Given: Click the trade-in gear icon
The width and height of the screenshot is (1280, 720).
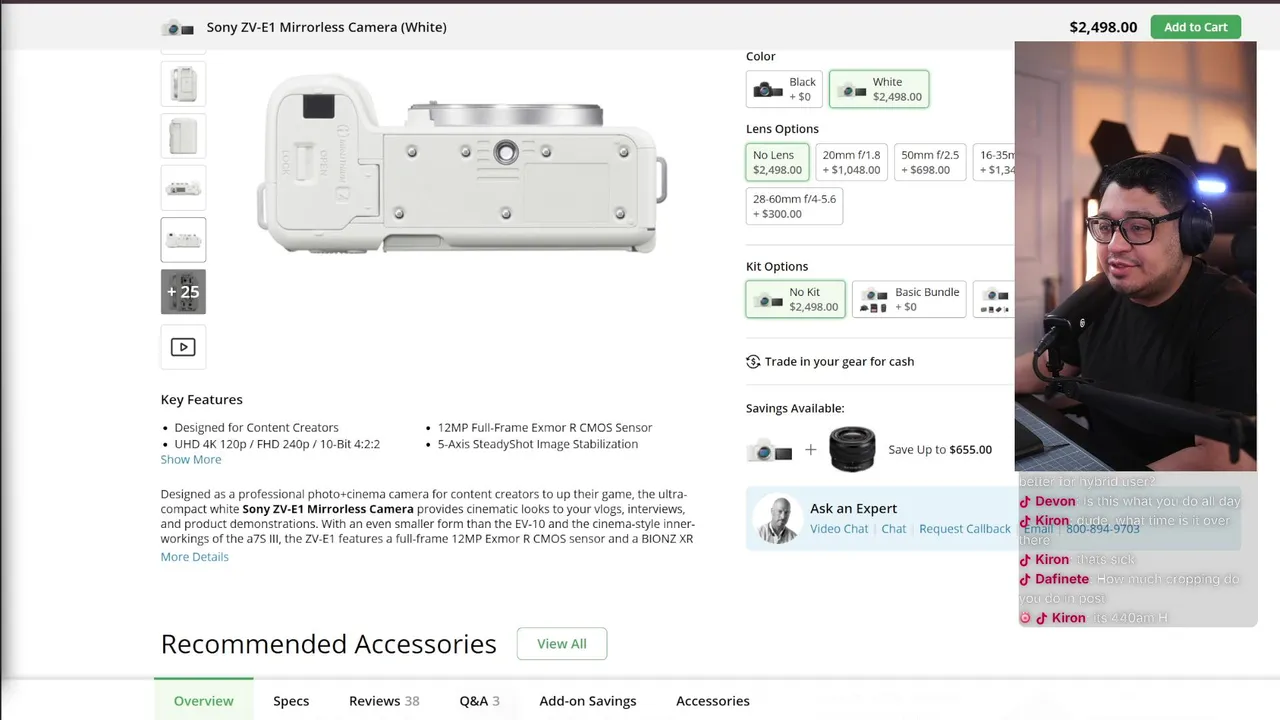Looking at the screenshot, I should 753,362.
